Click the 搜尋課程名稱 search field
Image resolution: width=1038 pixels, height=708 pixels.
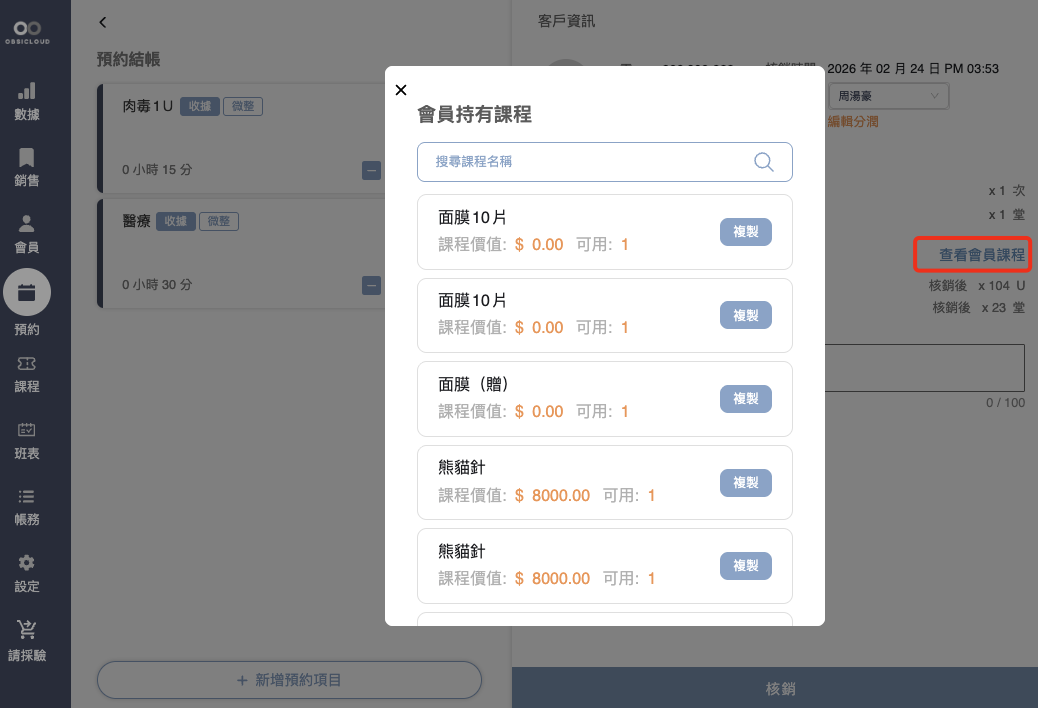click(x=590, y=162)
